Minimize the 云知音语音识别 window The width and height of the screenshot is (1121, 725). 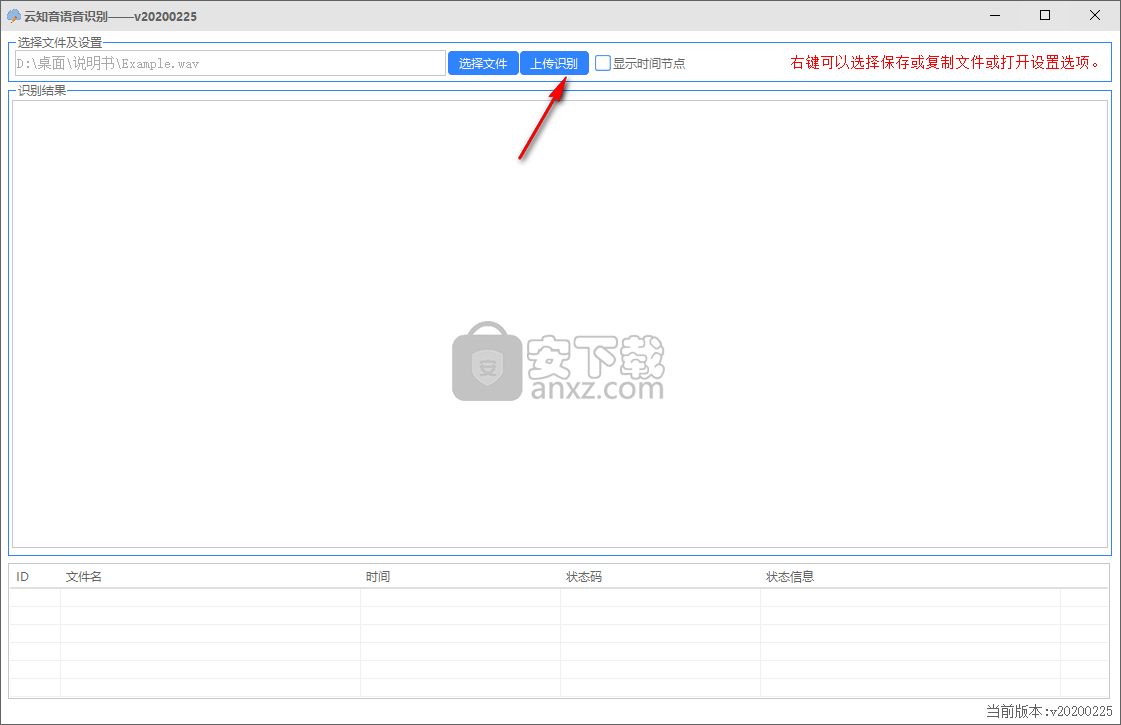(994, 16)
